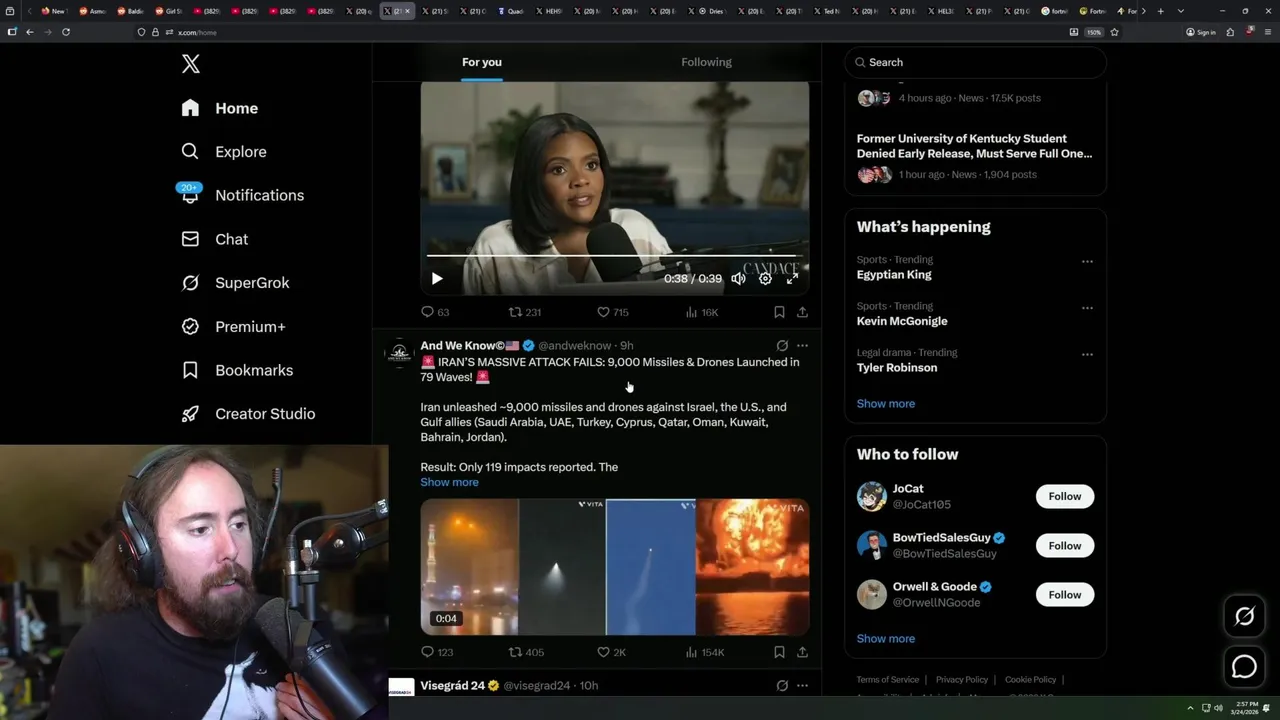Open more options for Tyler Robinson trend
1280x720 pixels.
[1087, 354]
